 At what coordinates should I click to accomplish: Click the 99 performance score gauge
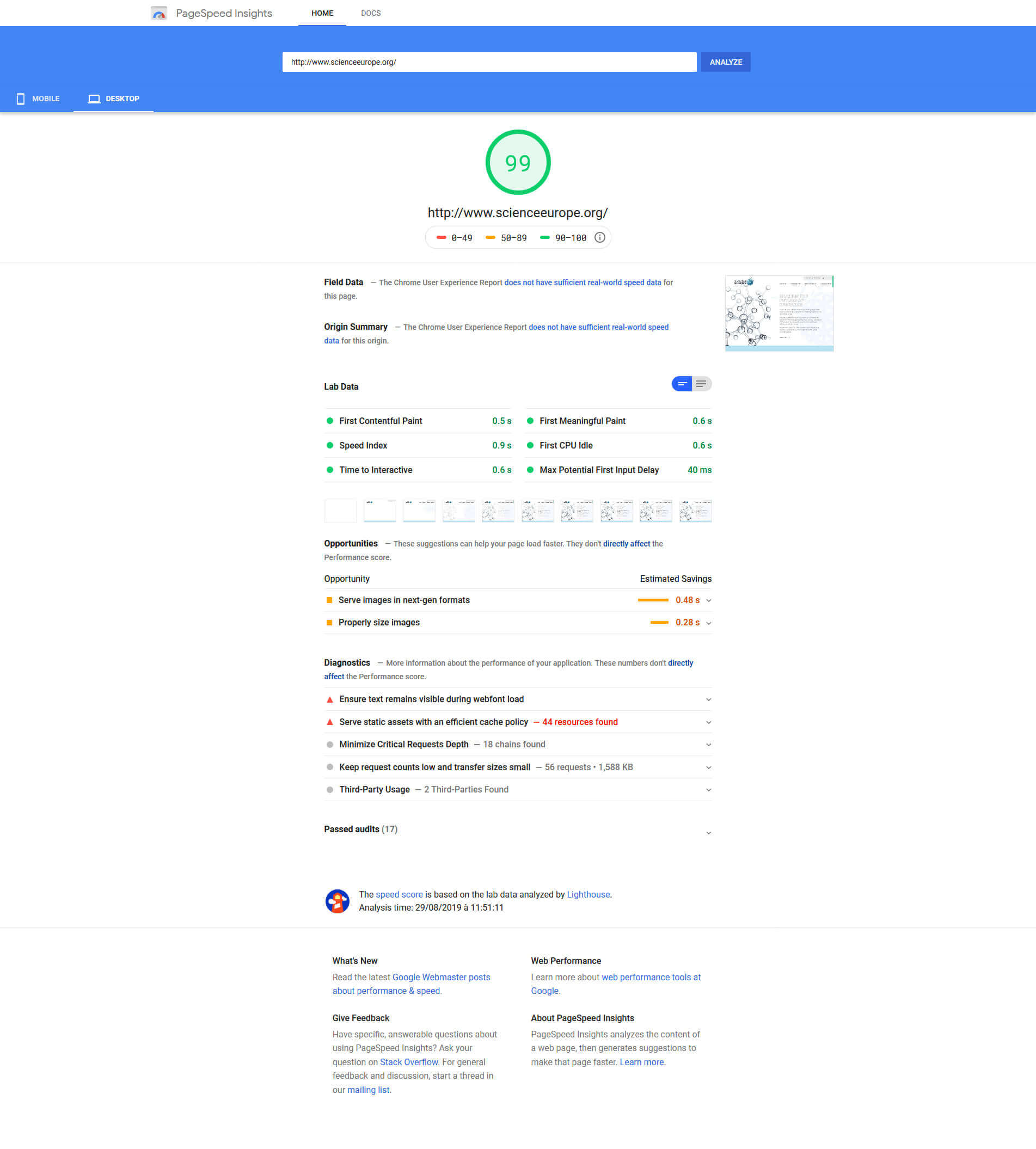point(517,162)
